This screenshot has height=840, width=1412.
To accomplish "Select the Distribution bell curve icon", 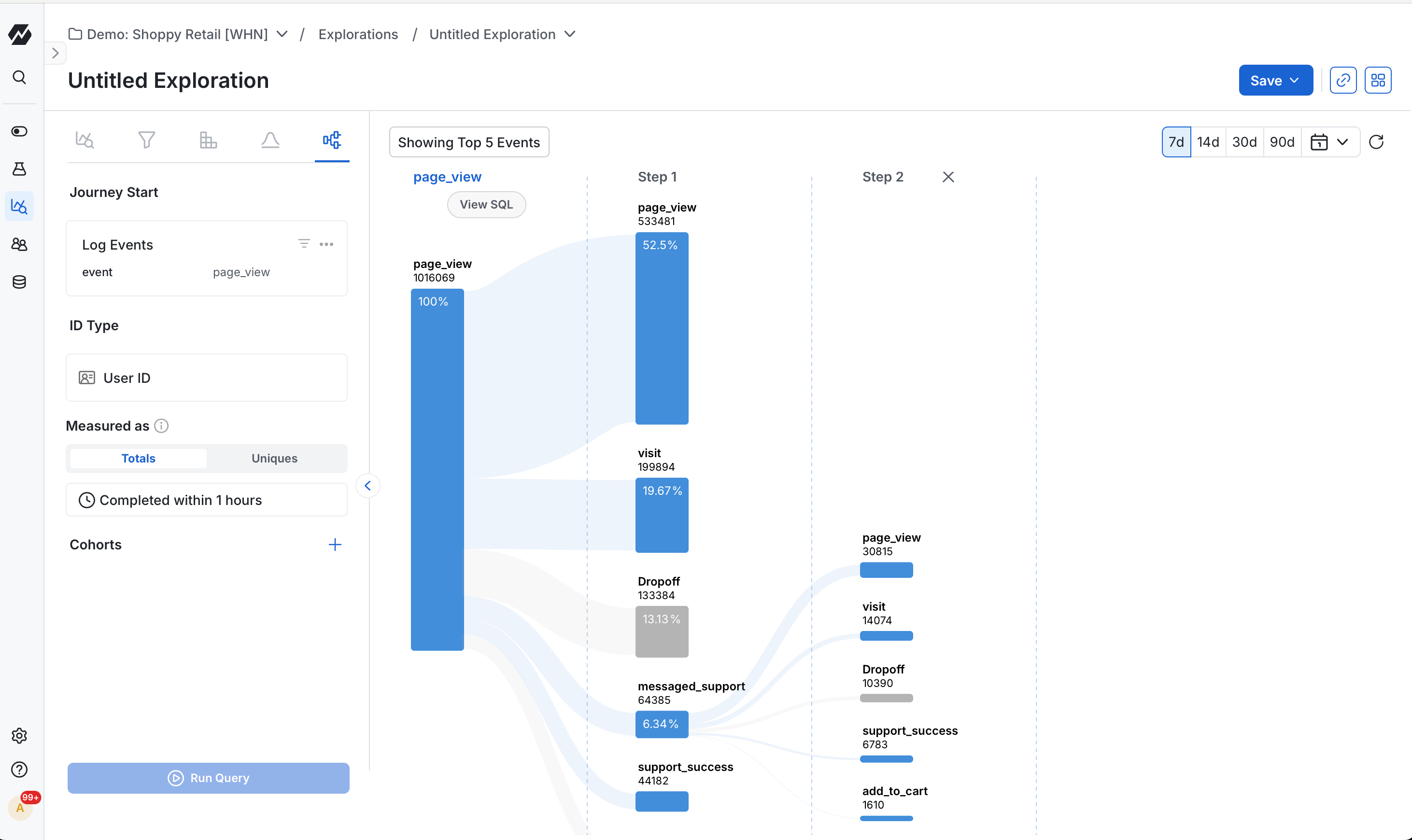I will 270,140.
